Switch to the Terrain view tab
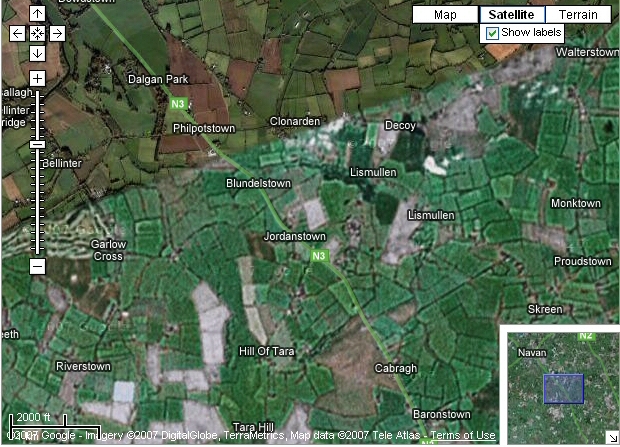The width and height of the screenshot is (620, 447). [x=578, y=14]
